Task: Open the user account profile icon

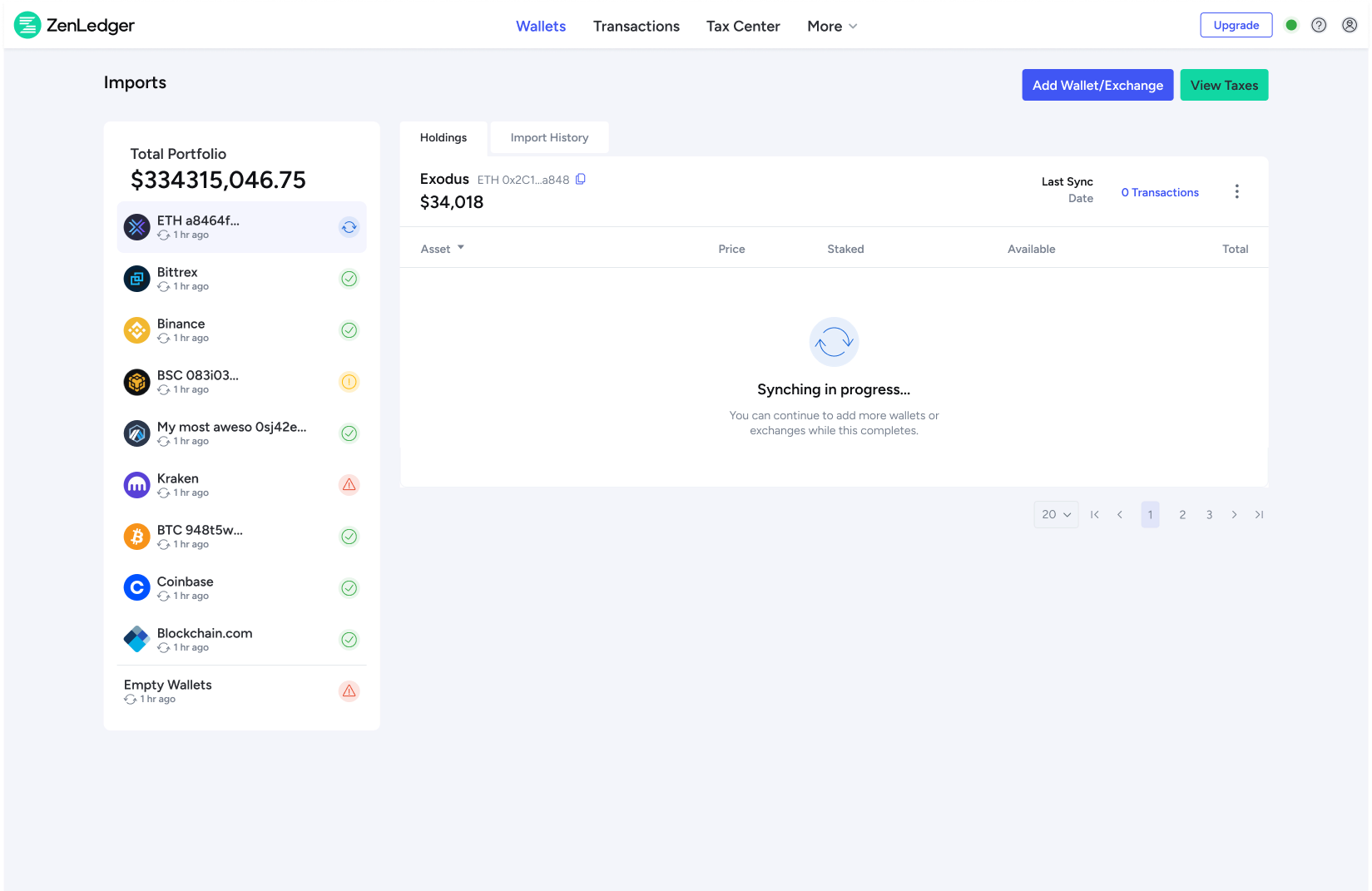Action: [1350, 25]
